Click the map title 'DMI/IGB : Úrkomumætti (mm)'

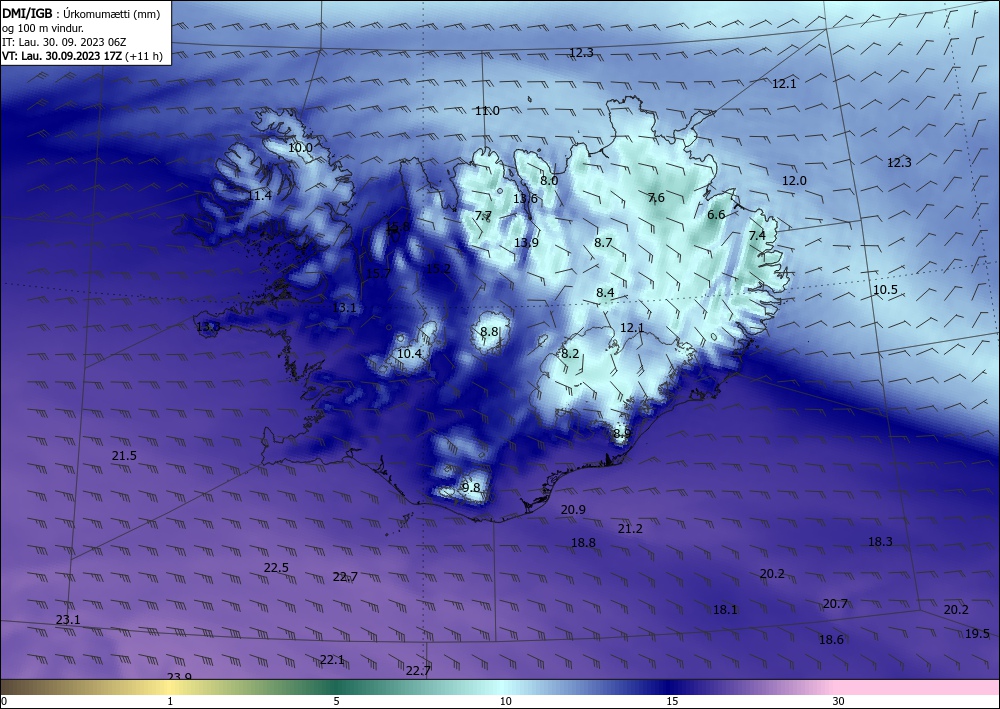click(x=81, y=14)
